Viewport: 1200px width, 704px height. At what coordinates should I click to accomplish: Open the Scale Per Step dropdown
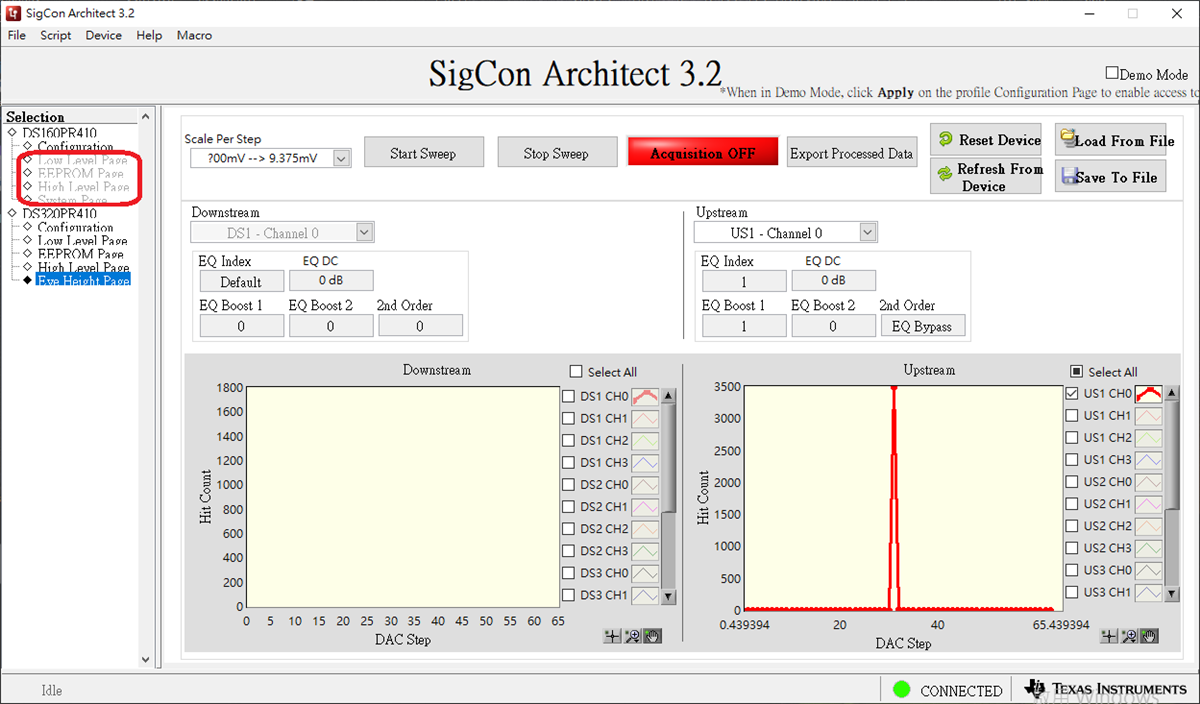click(342, 158)
